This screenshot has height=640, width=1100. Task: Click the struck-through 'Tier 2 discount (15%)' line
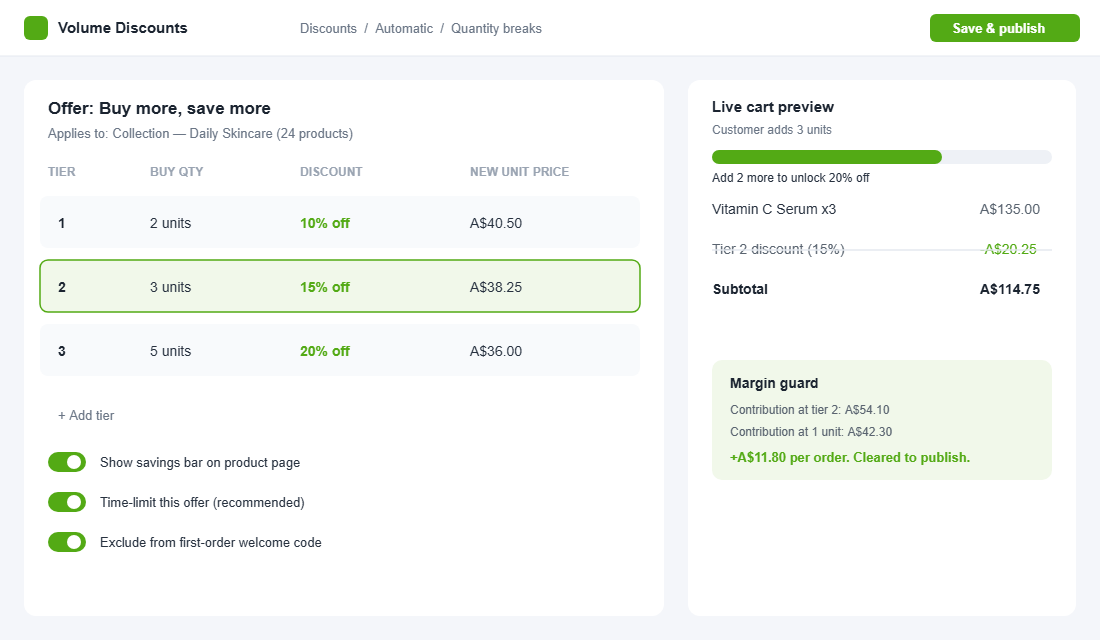778,249
